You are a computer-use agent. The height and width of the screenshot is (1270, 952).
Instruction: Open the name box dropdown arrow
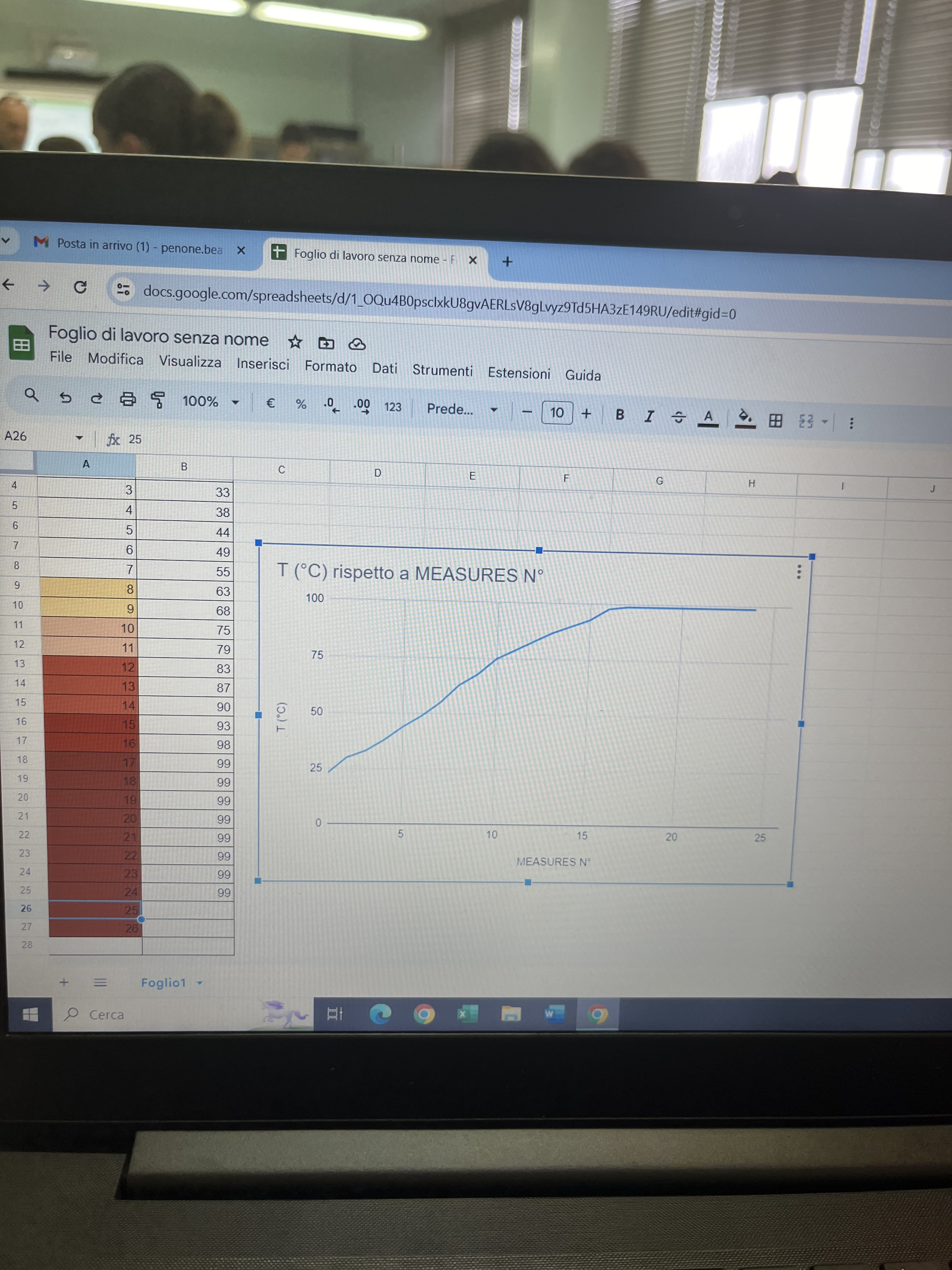point(79,438)
